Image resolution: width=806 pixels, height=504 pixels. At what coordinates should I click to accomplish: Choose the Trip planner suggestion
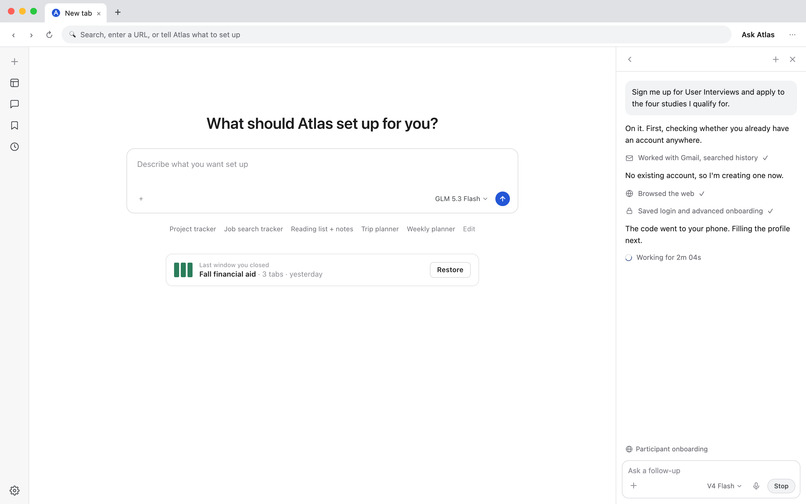pos(380,229)
